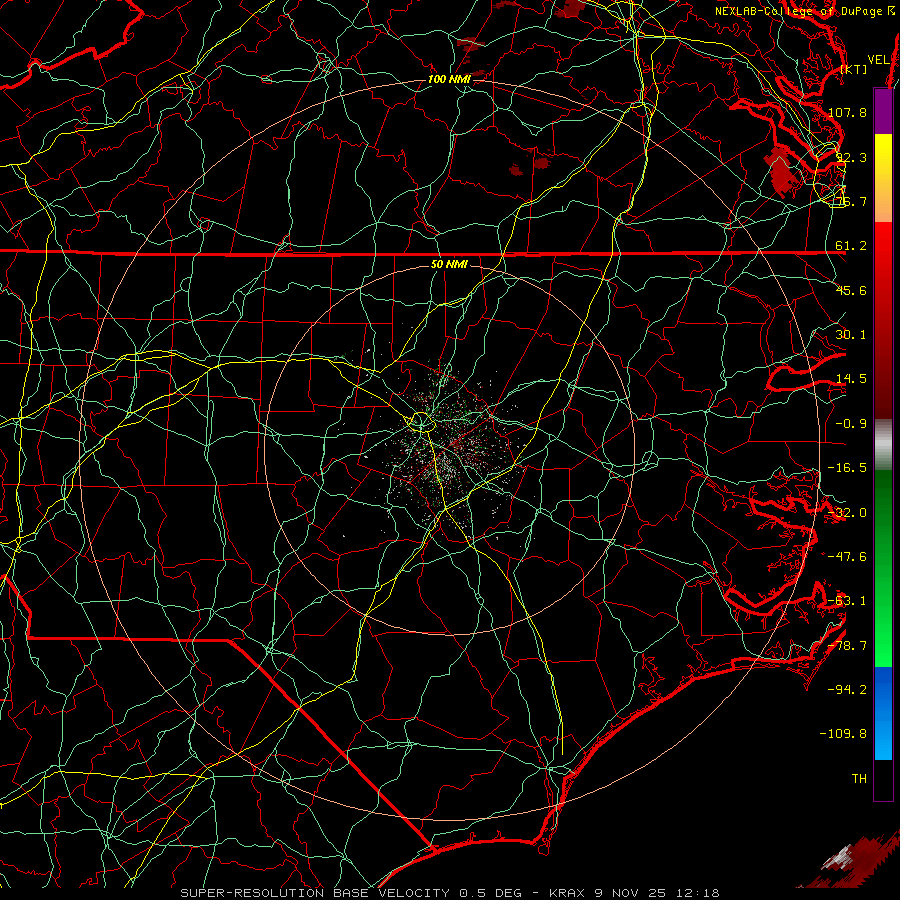Click the yellow-orange band in the velocity legend
The image size is (900, 900).
(x=883, y=178)
